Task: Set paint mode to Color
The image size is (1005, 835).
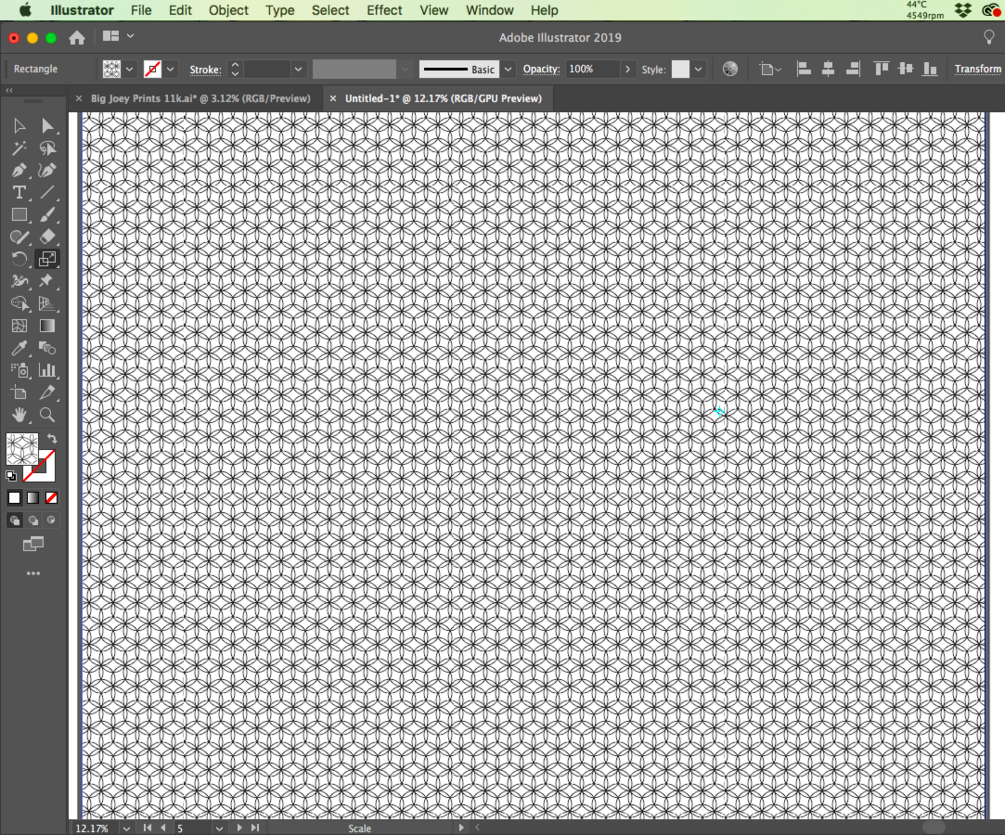Action: pyautogui.click(x=14, y=498)
